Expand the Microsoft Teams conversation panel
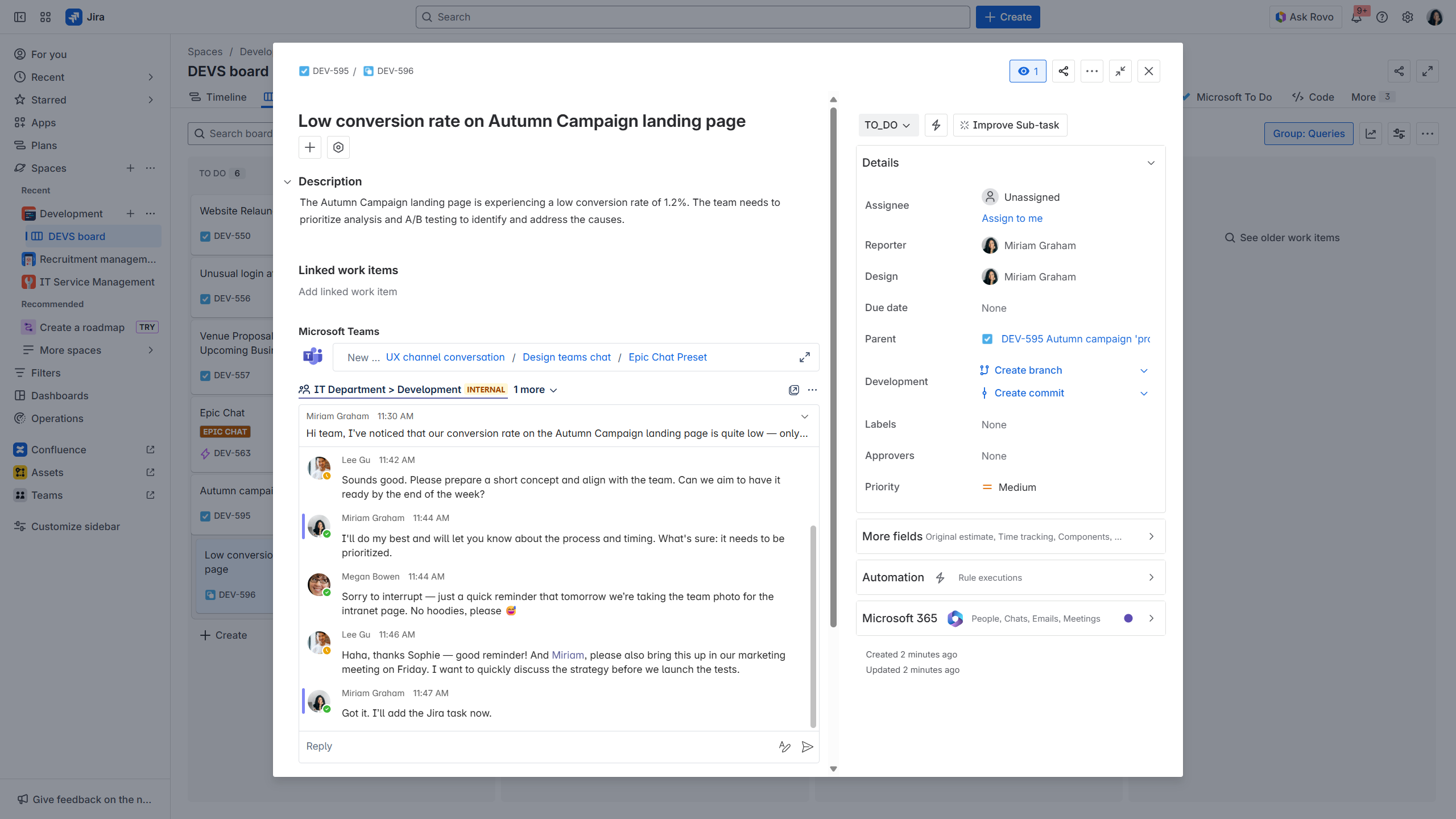1456x819 pixels. tap(804, 357)
